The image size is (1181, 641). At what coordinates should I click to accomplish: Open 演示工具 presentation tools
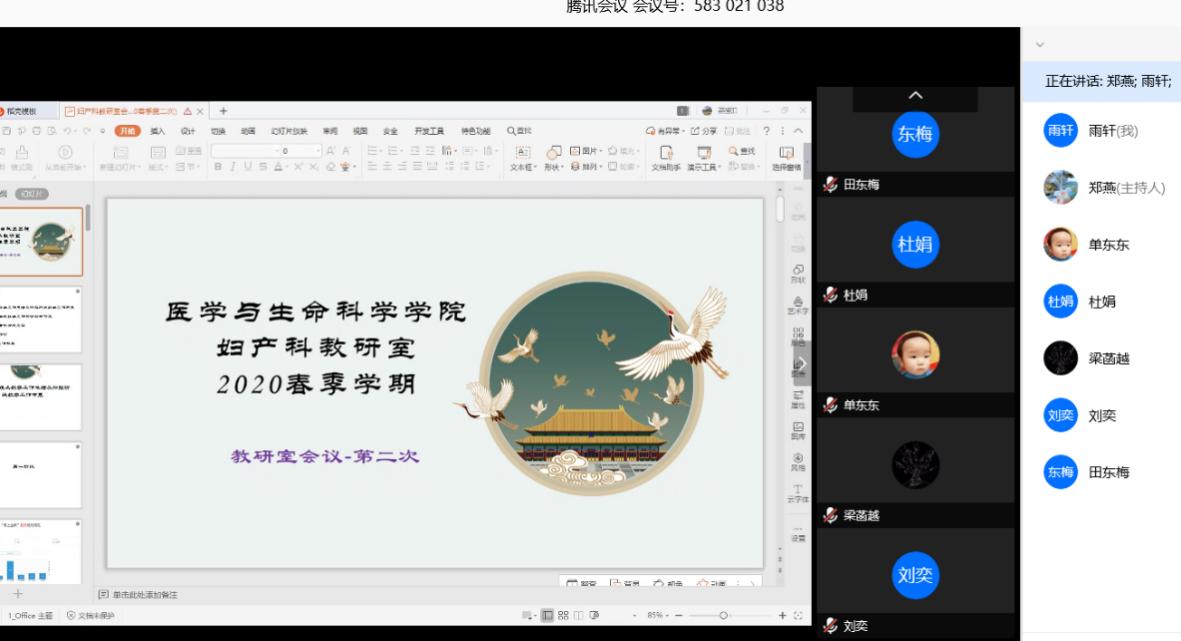point(703,157)
